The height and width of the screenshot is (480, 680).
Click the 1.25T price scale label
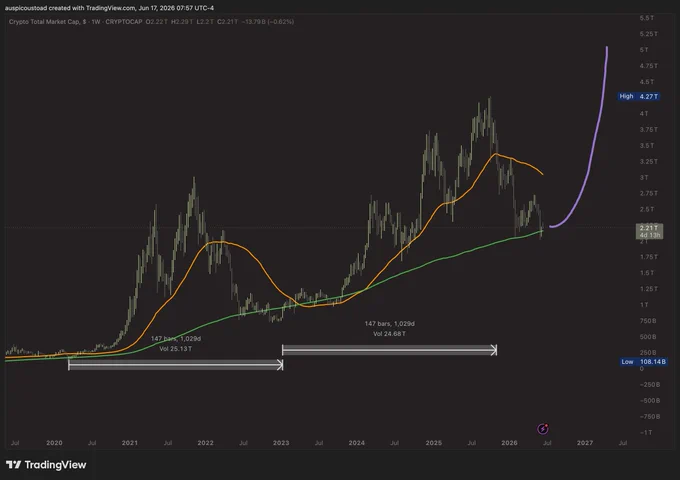pyautogui.click(x=648, y=289)
